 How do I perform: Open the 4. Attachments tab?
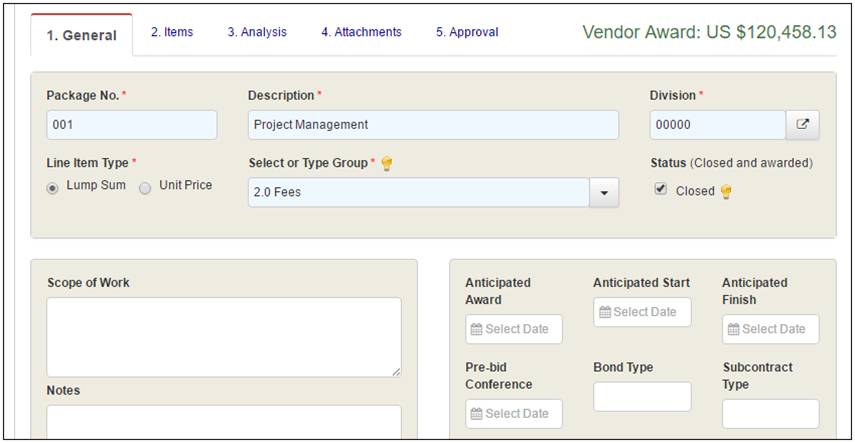[x=361, y=32]
